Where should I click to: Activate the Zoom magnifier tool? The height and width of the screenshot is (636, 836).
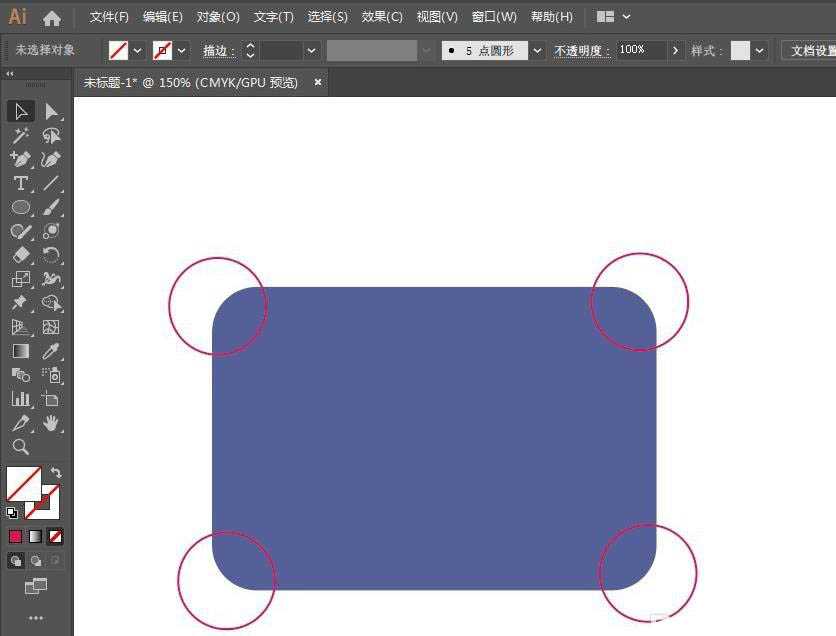click(x=20, y=447)
